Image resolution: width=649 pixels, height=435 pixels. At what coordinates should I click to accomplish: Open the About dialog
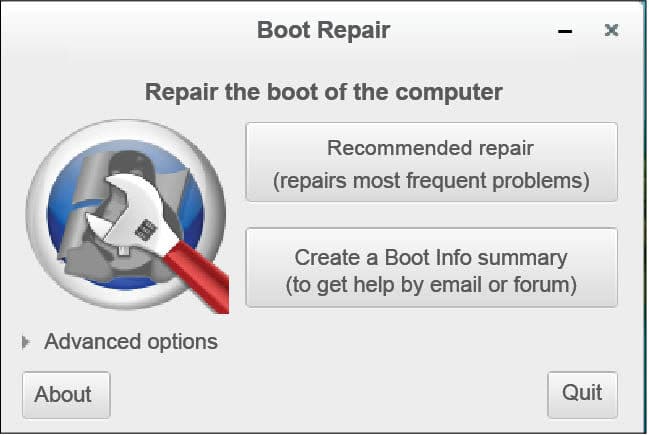(64, 394)
